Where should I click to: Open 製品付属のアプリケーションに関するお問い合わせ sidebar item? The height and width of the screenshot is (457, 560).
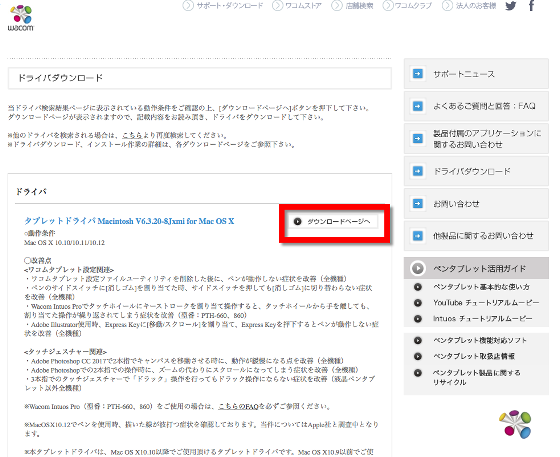pos(476,139)
